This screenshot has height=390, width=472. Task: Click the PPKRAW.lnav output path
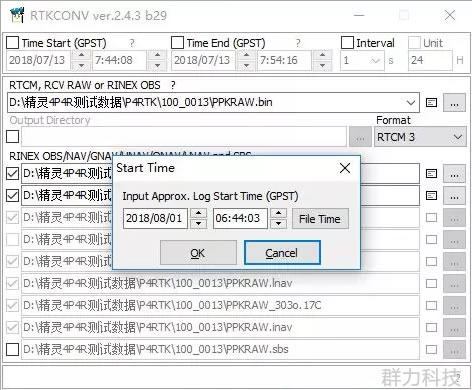point(220,284)
